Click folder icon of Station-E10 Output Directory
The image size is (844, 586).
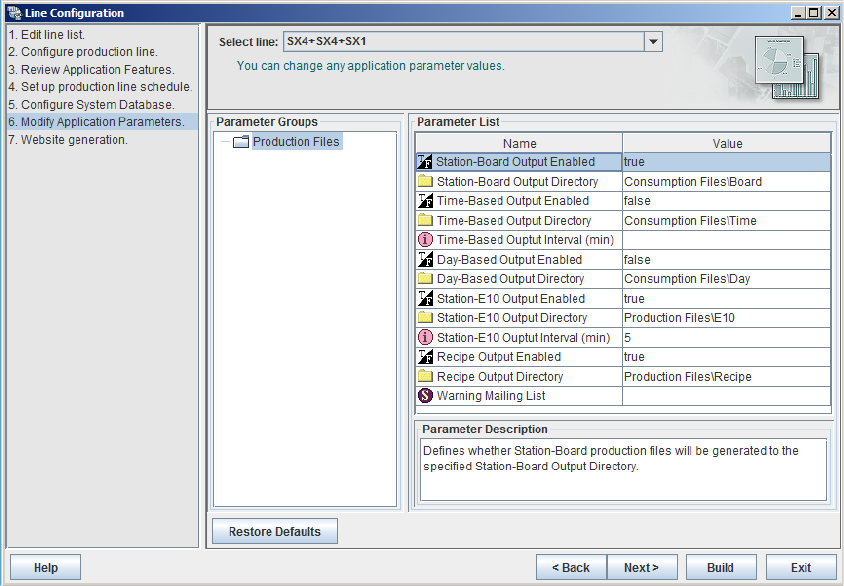(425, 317)
